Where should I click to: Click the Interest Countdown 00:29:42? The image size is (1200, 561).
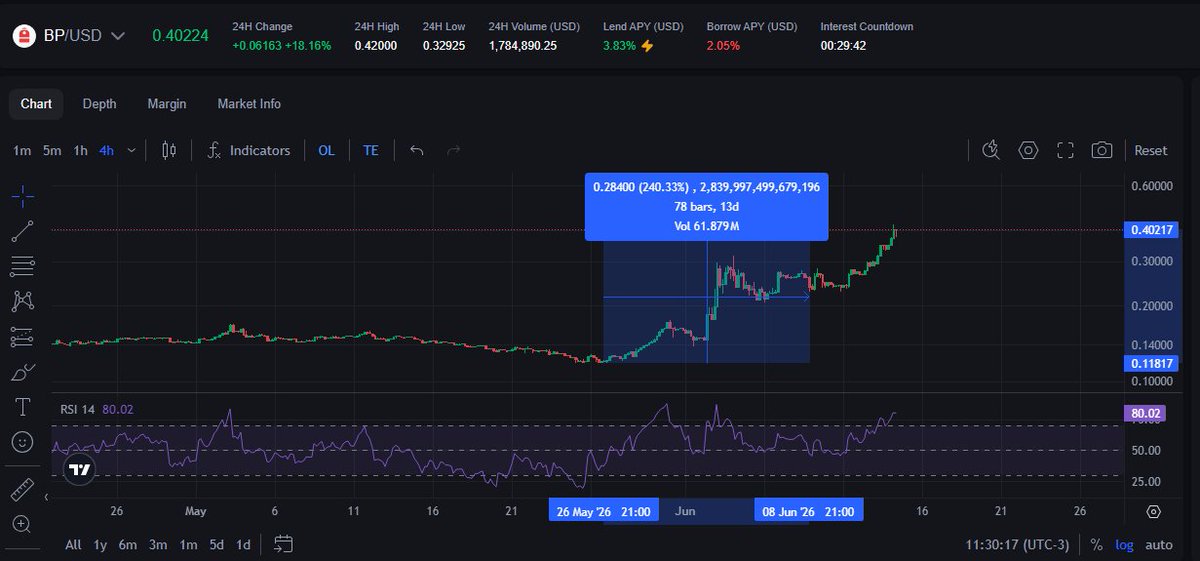point(845,46)
